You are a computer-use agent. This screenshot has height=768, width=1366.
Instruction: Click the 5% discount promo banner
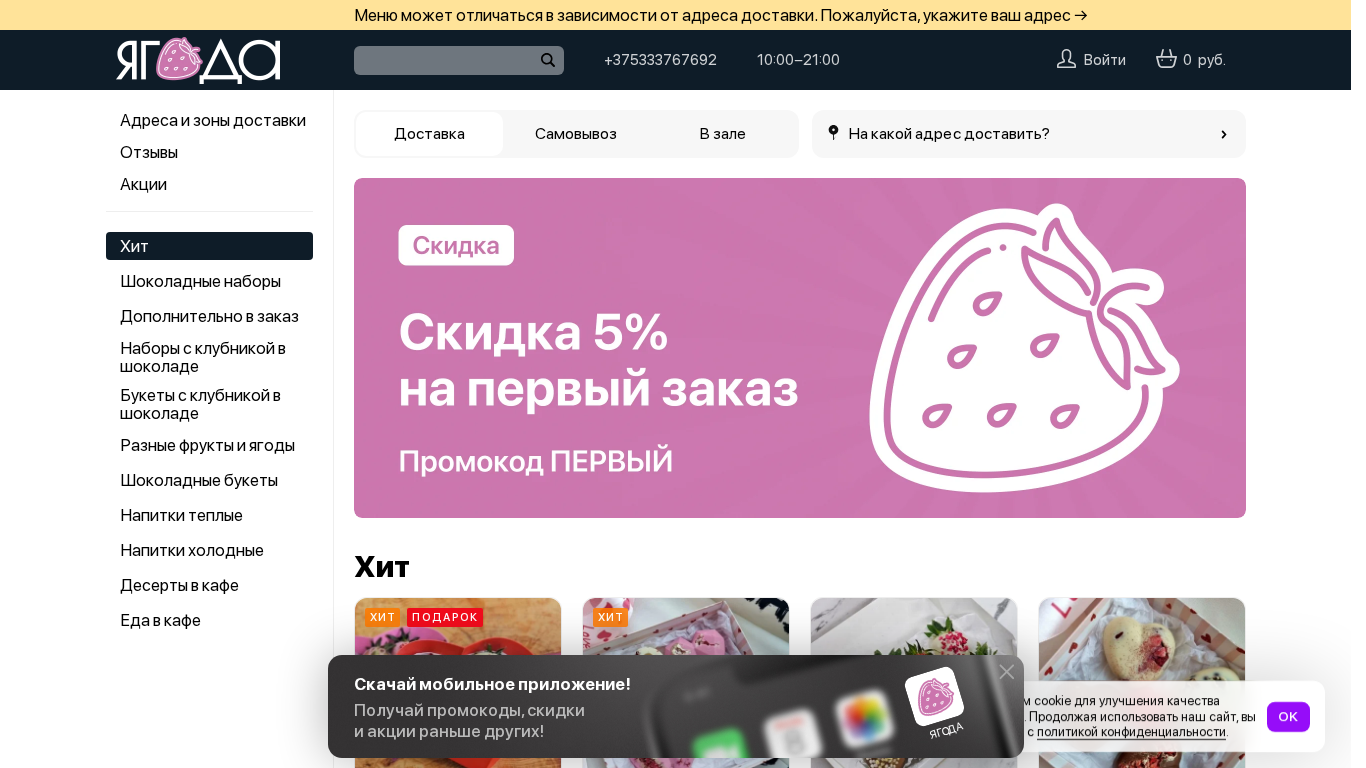tap(800, 348)
